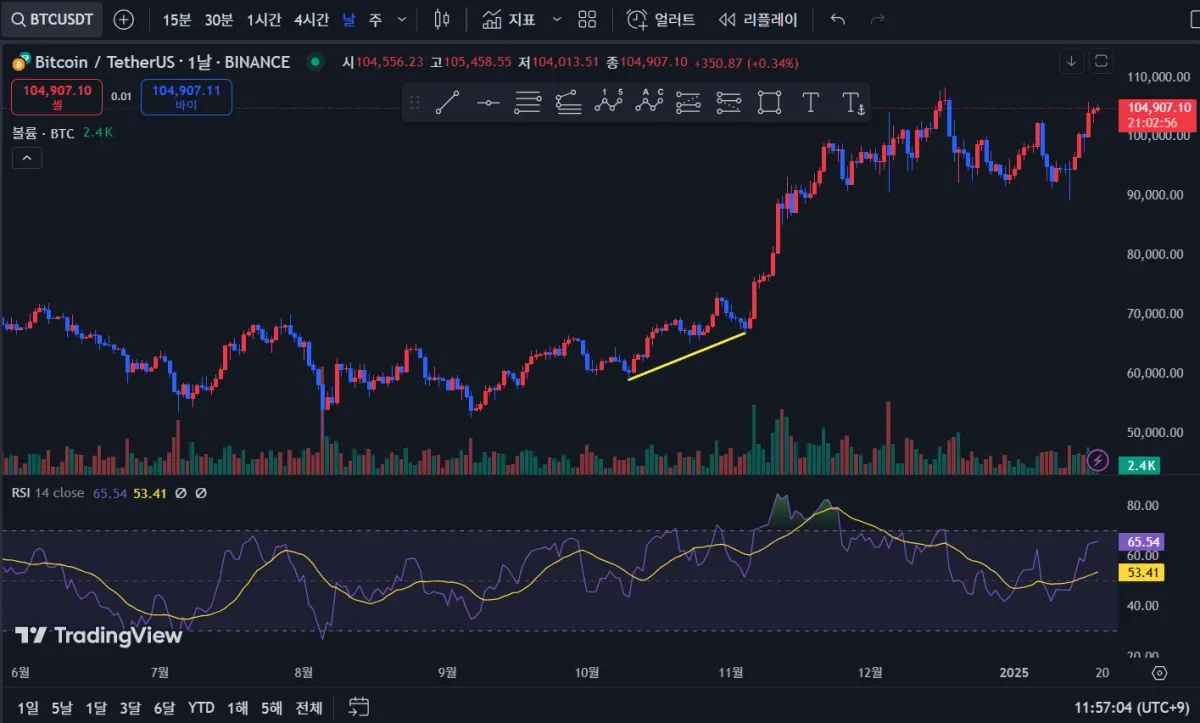Set the 3달 date range
Viewport: 1200px width, 723px height.
[130, 708]
